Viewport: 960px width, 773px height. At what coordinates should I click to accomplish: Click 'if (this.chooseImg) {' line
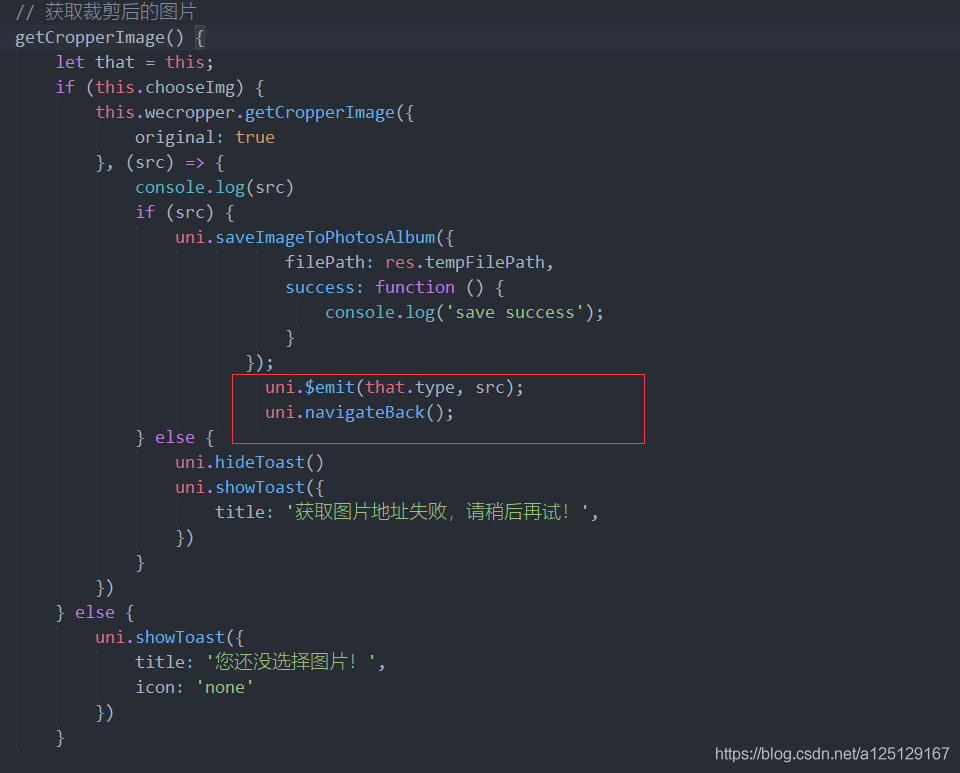[160, 88]
